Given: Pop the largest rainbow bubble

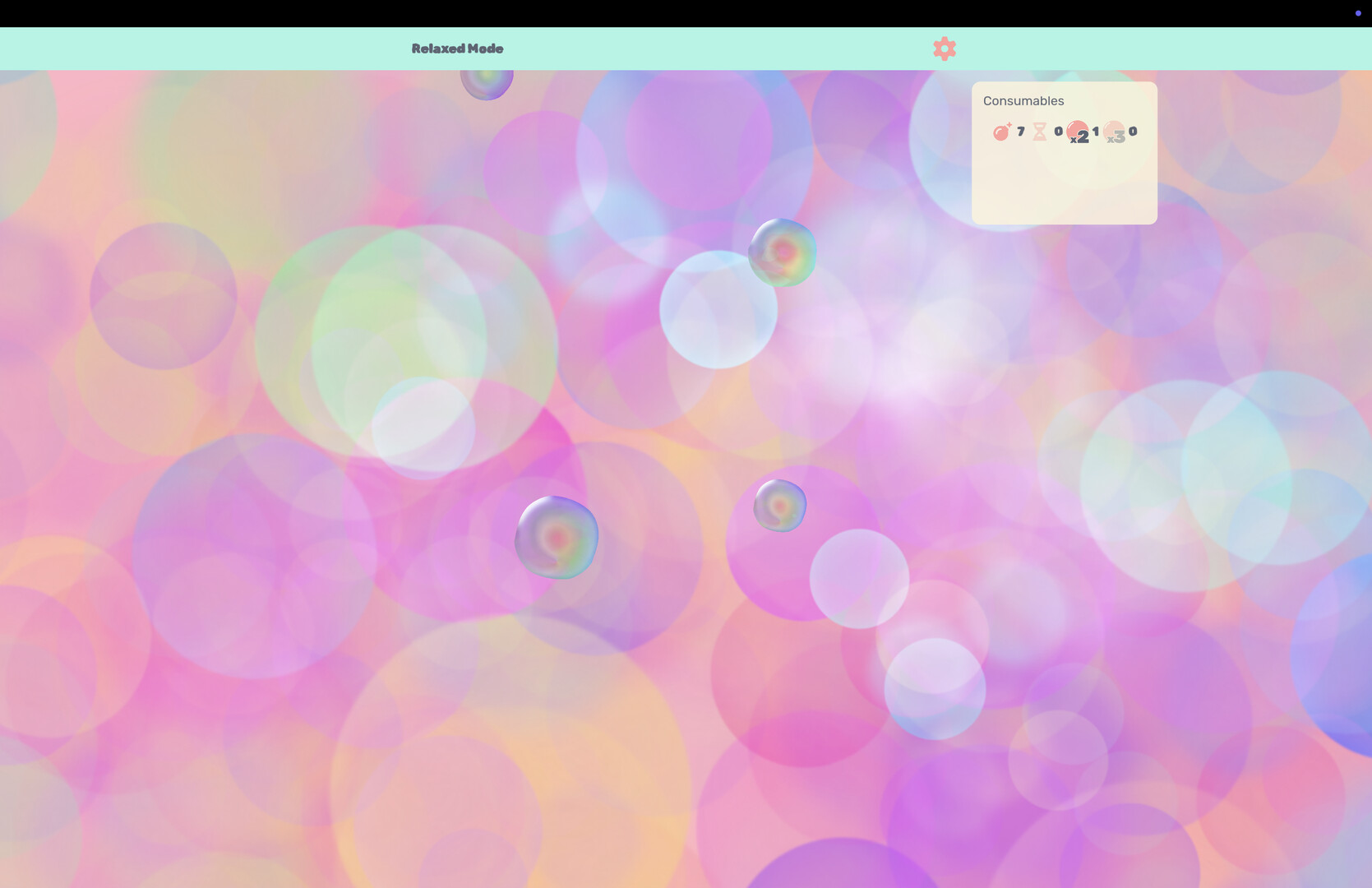Looking at the screenshot, I should coord(557,538).
